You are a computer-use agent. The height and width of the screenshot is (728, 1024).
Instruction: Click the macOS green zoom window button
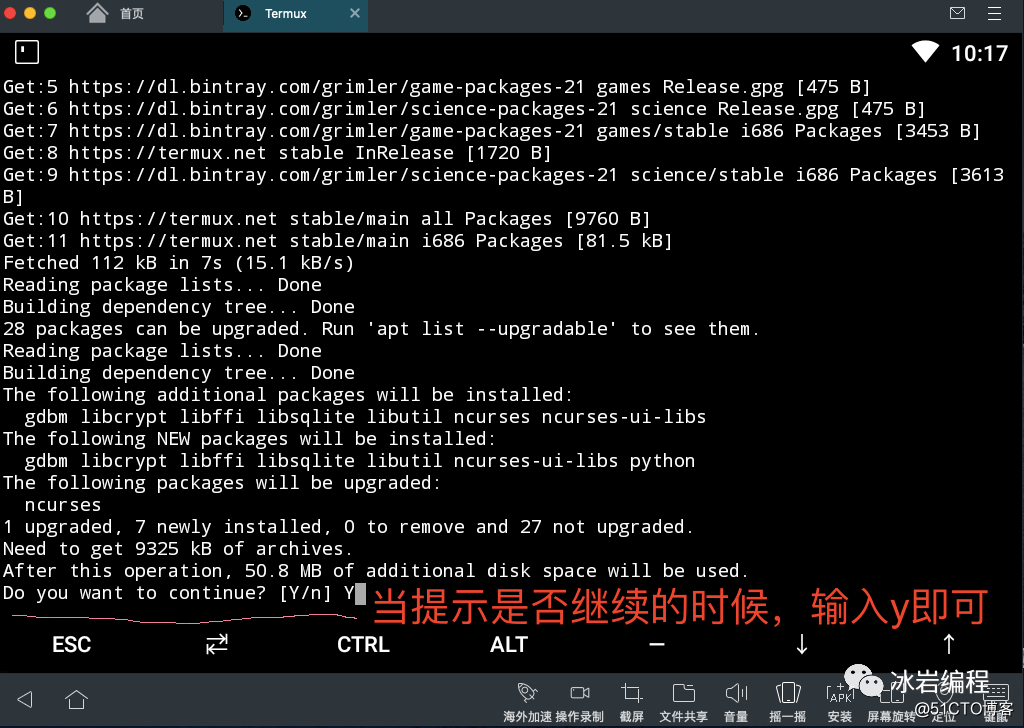tap(50, 13)
